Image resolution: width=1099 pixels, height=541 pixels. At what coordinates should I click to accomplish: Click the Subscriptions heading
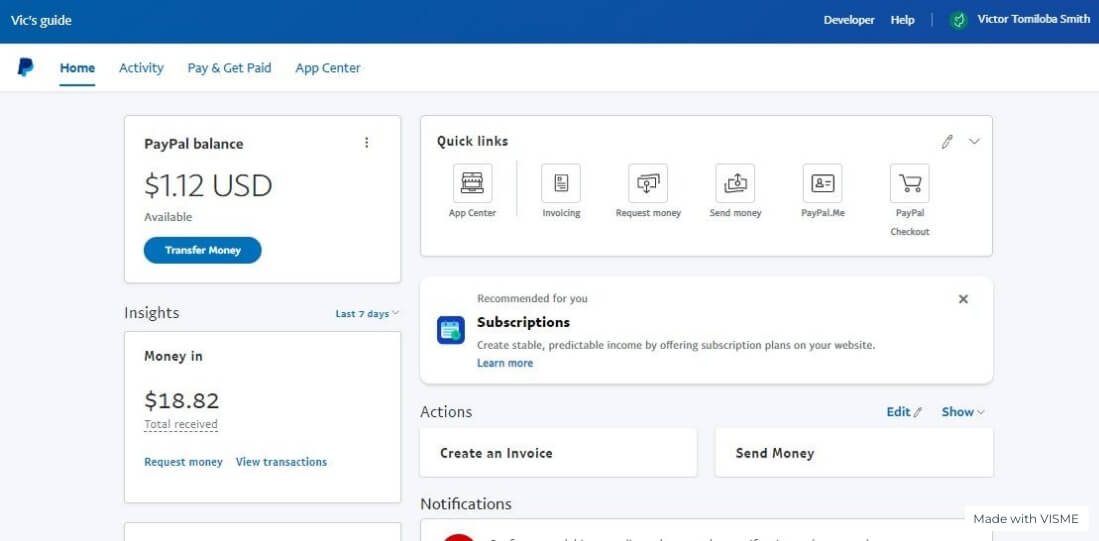523,322
